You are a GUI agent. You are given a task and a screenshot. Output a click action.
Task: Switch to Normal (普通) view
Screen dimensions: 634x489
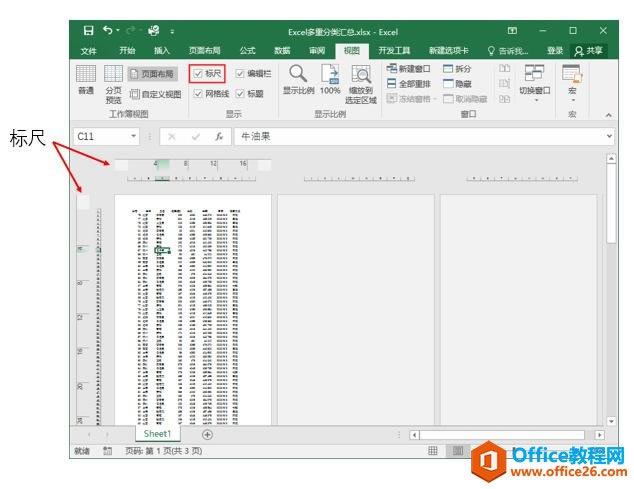(x=86, y=80)
